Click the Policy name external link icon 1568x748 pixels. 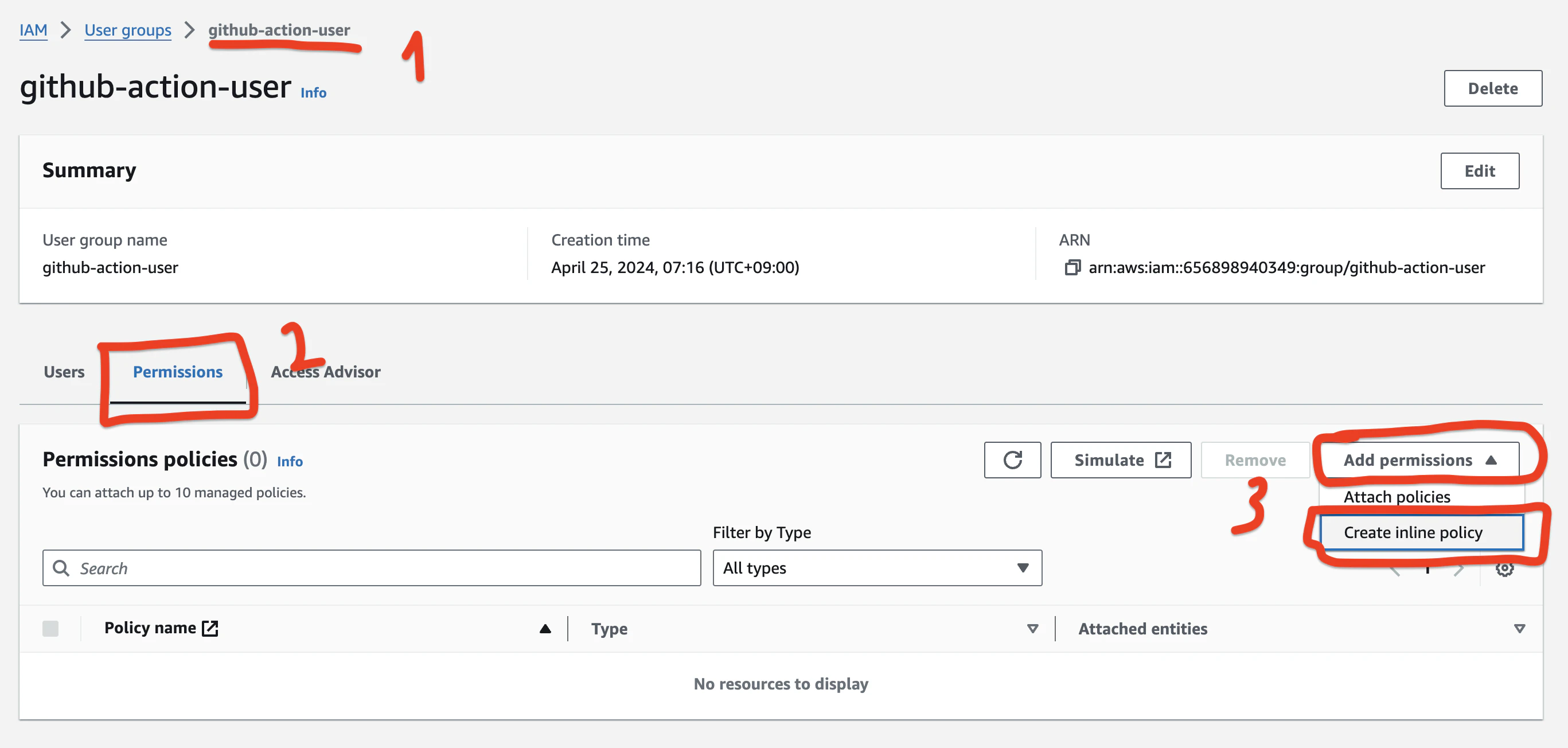pos(210,628)
